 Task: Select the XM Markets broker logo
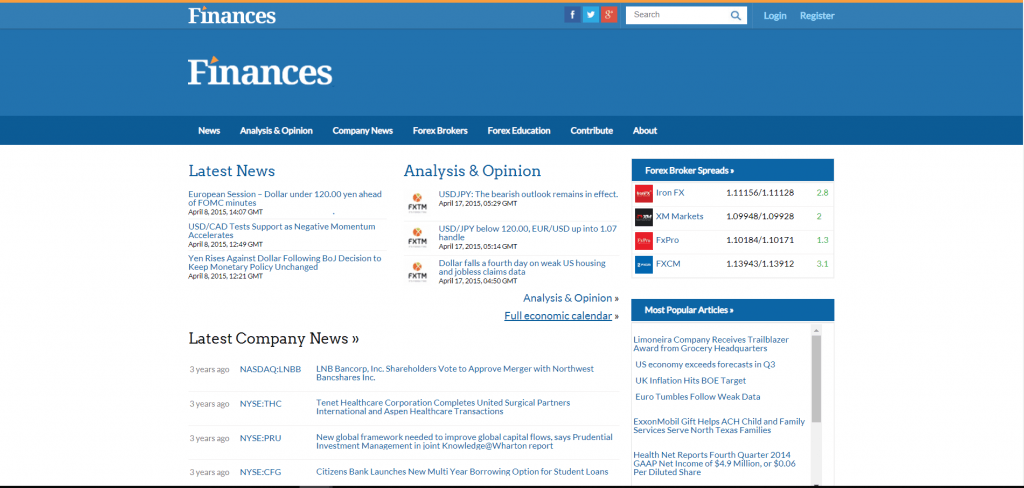(x=643, y=217)
